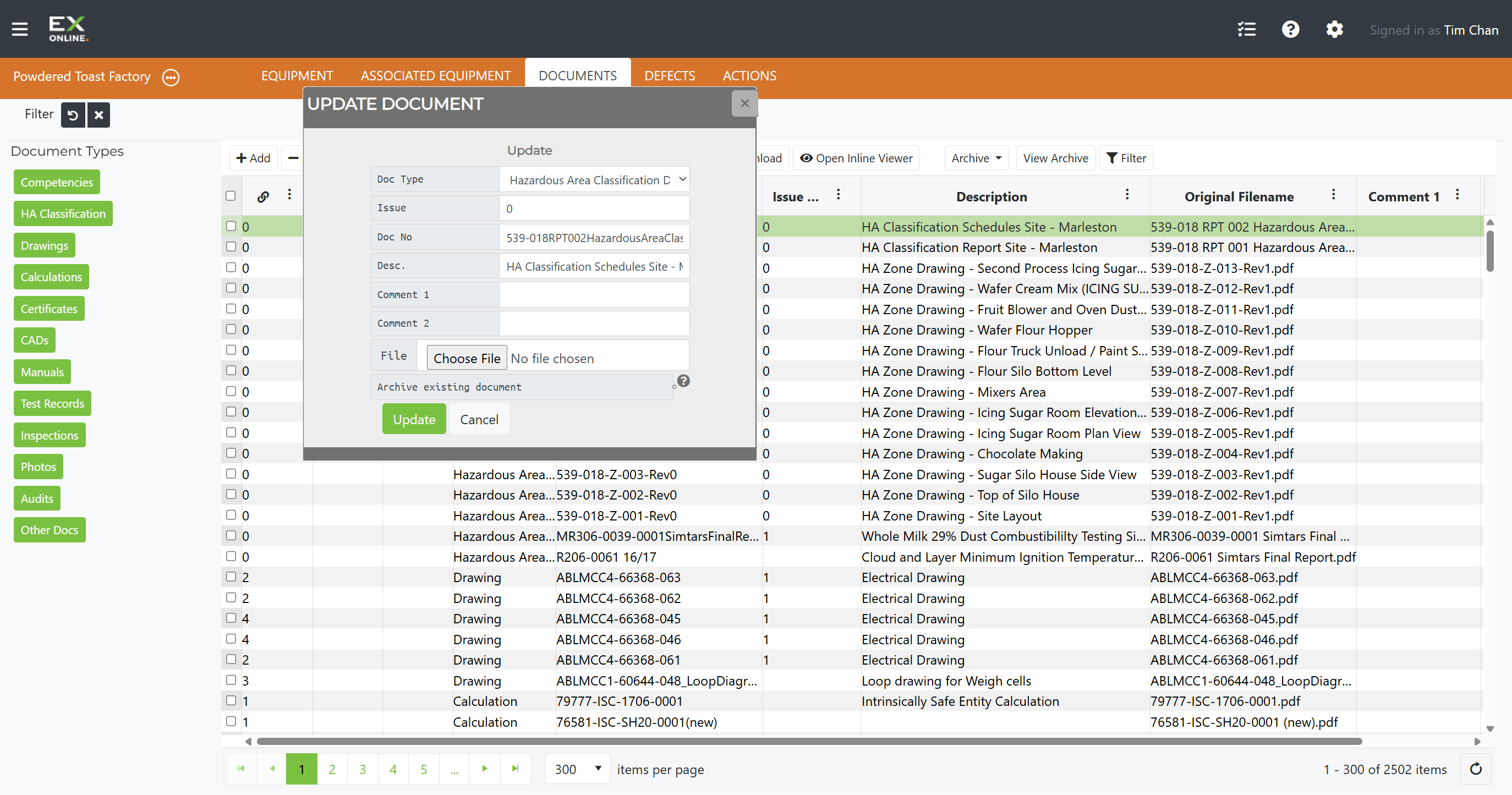Check the row for 79777-ISC-1706-0001
Viewport: 1512px width, 795px height.
[x=231, y=700]
